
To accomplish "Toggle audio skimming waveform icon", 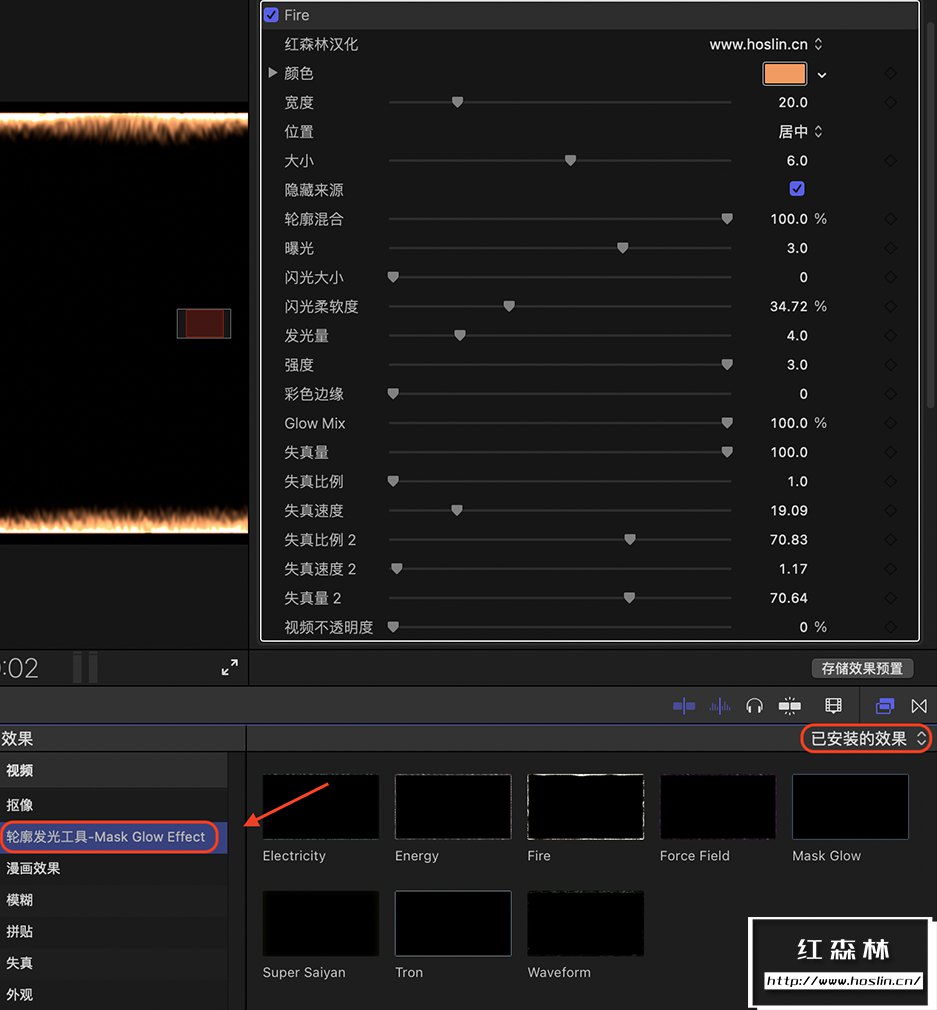I will (x=719, y=707).
